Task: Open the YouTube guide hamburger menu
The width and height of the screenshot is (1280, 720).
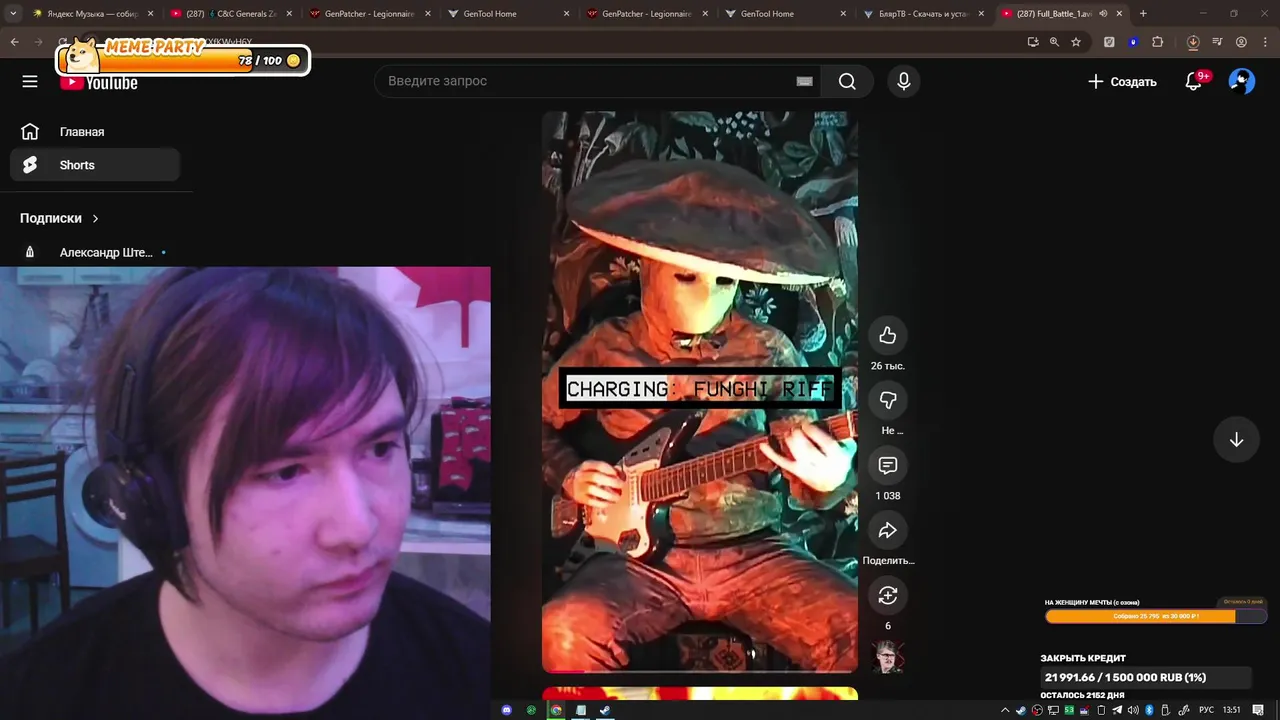Action: point(30,81)
